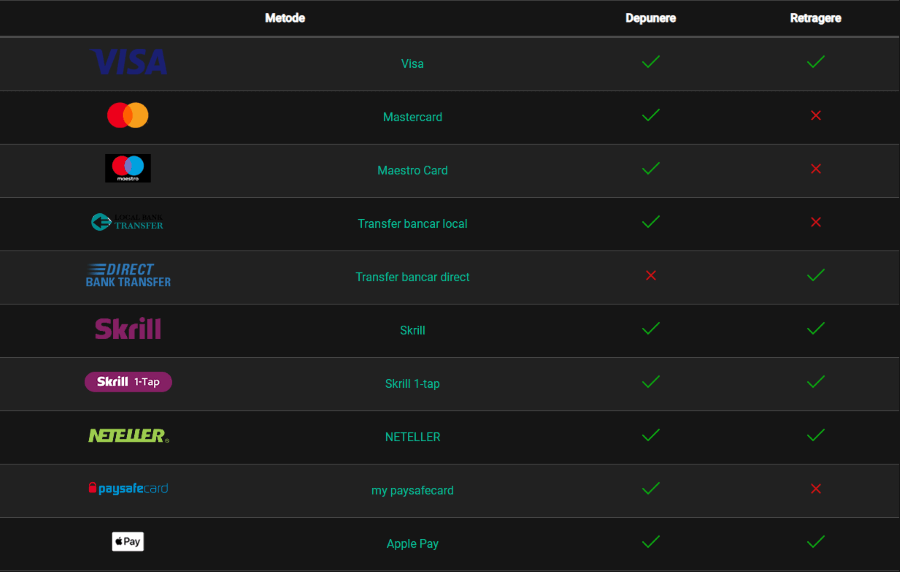
Task: Click the green NETELLER logo
Action: pos(129,435)
